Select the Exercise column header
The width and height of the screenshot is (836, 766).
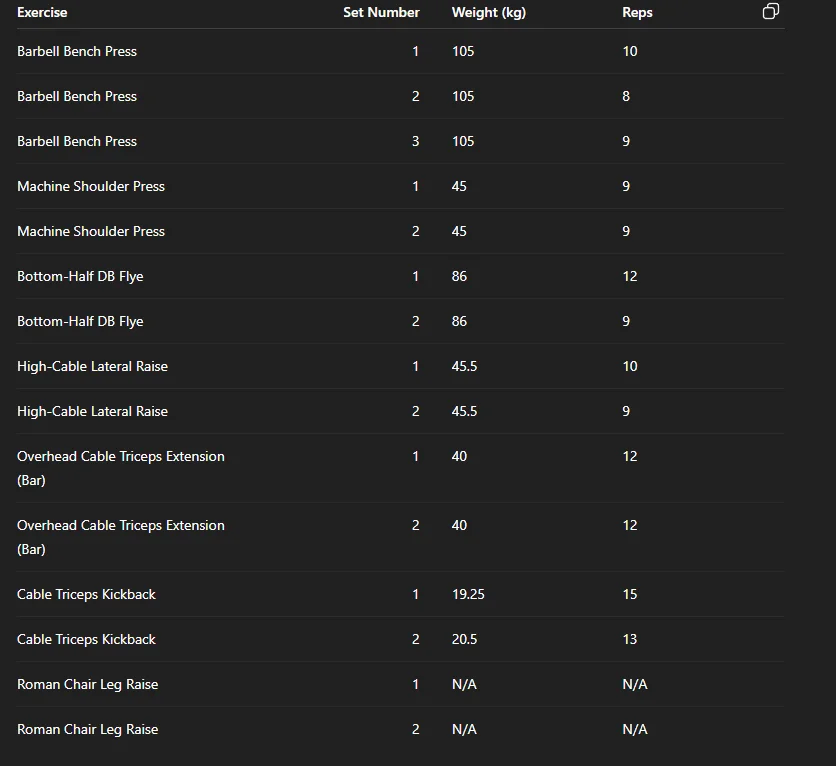coord(42,12)
